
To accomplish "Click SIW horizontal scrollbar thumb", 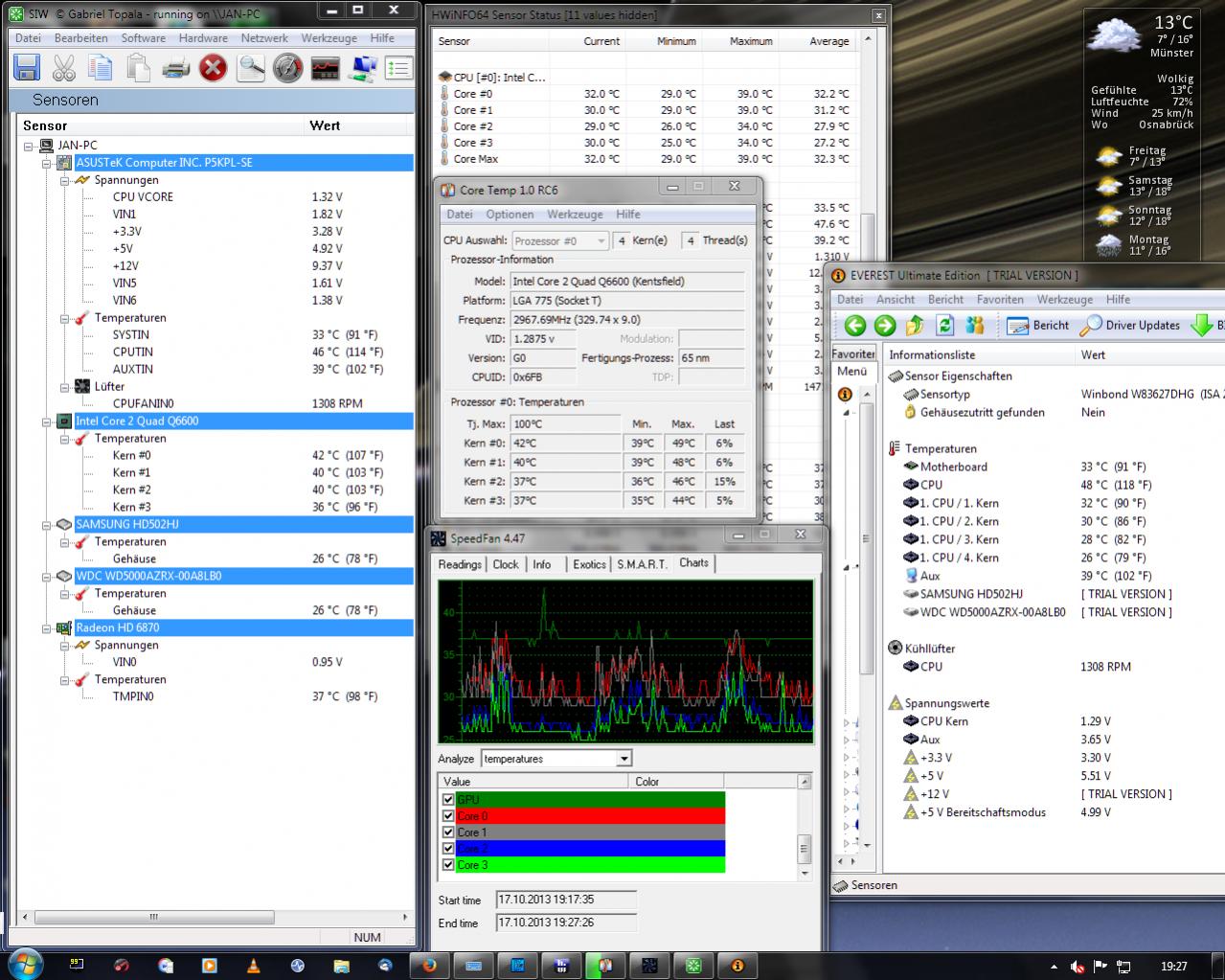I will click(153, 917).
